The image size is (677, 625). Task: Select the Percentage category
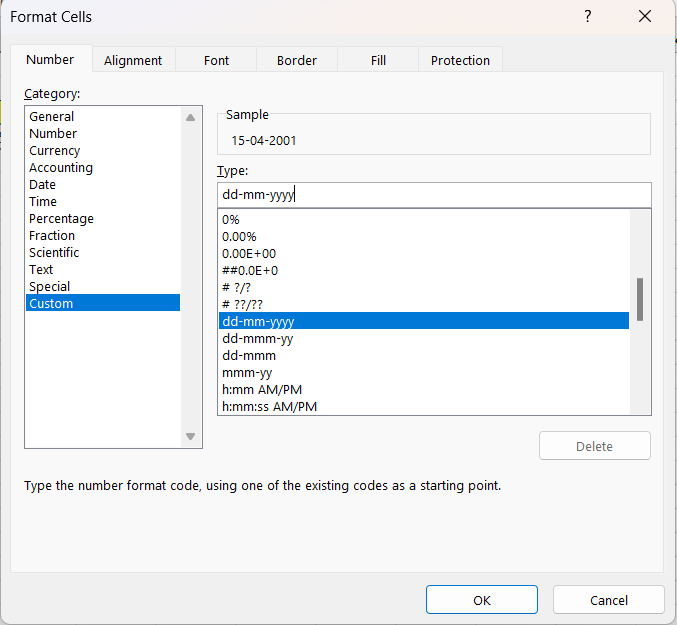click(61, 219)
